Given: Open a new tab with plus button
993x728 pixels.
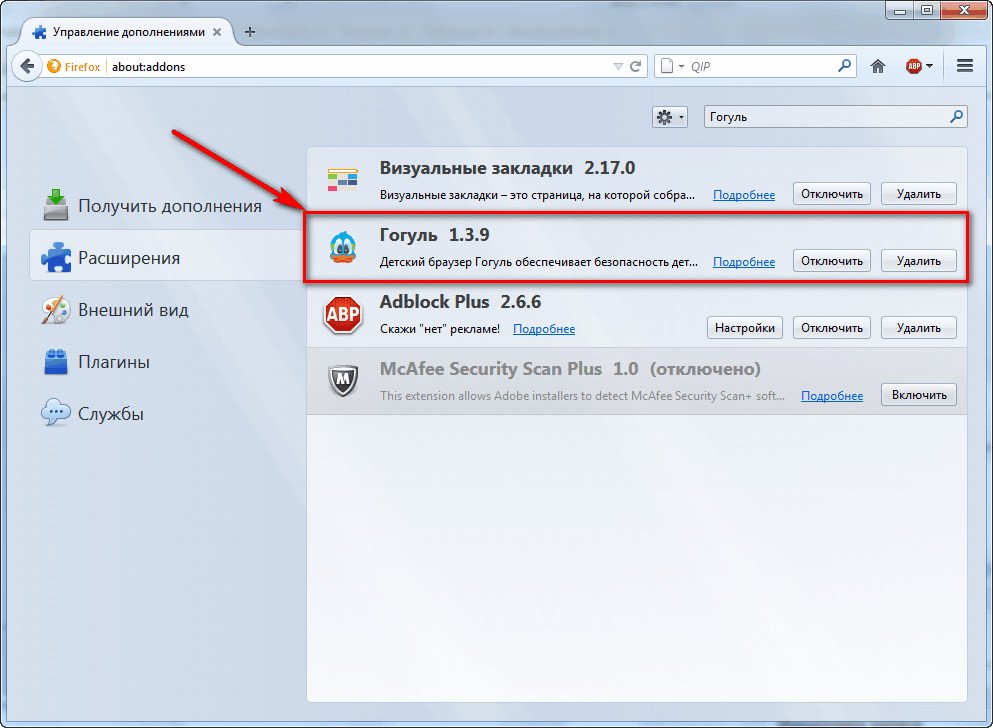Looking at the screenshot, I should pyautogui.click(x=250, y=32).
